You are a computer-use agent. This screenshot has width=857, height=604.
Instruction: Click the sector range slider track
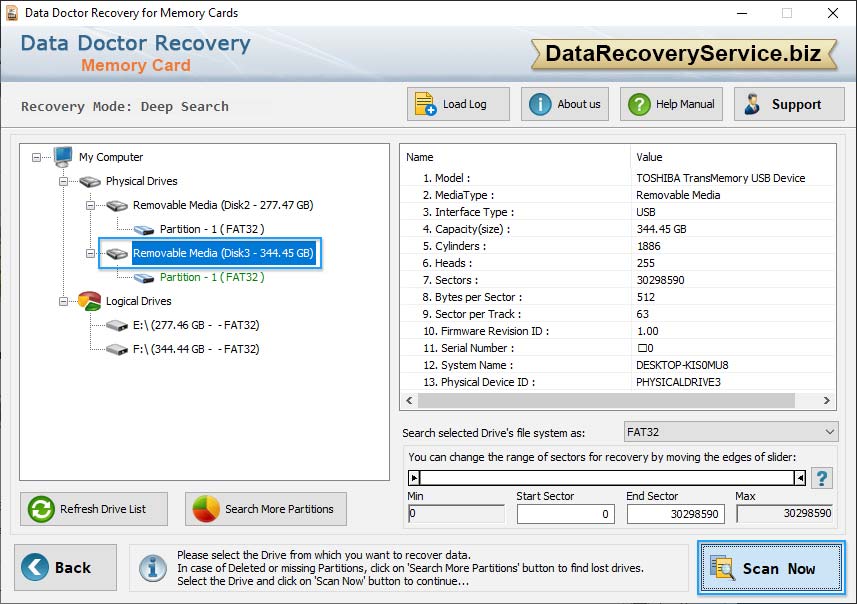(x=607, y=478)
